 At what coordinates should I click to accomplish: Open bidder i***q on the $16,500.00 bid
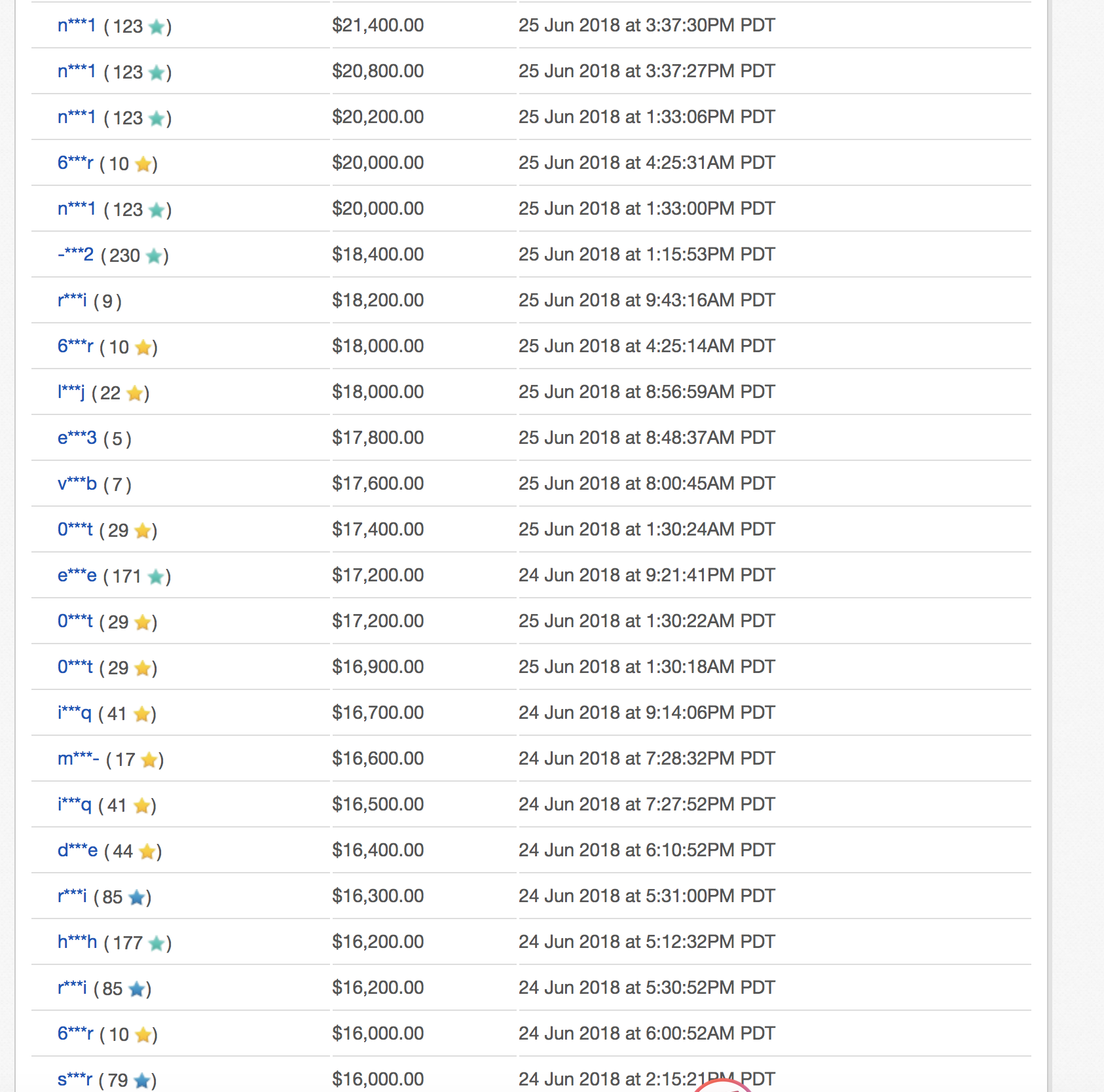pos(75,805)
